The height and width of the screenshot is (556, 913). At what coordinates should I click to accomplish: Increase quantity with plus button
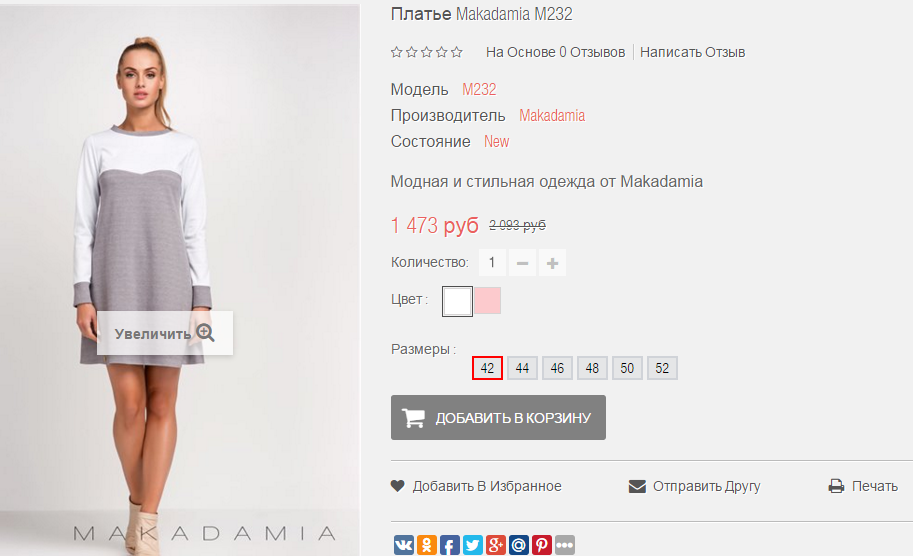[x=552, y=263]
